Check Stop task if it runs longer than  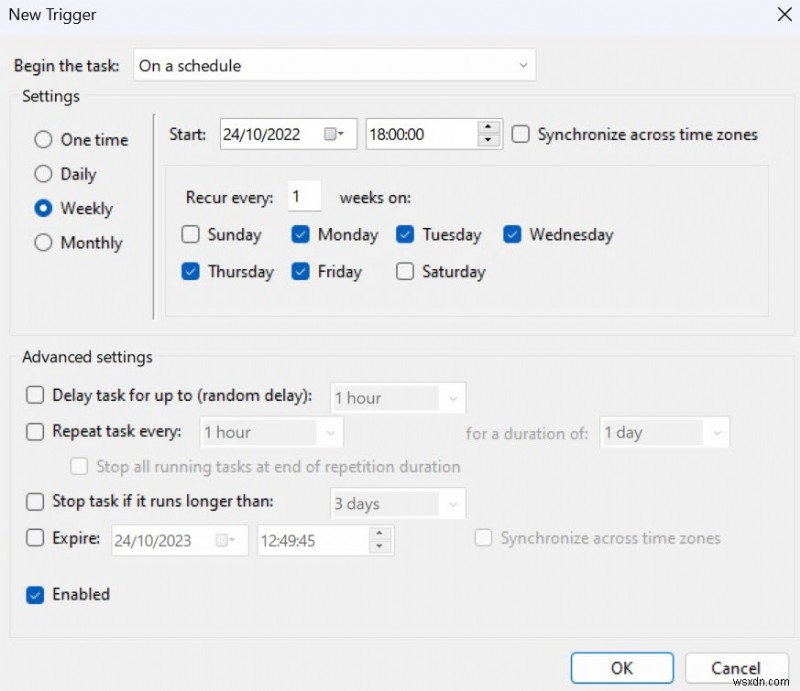click(x=34, y=502)
